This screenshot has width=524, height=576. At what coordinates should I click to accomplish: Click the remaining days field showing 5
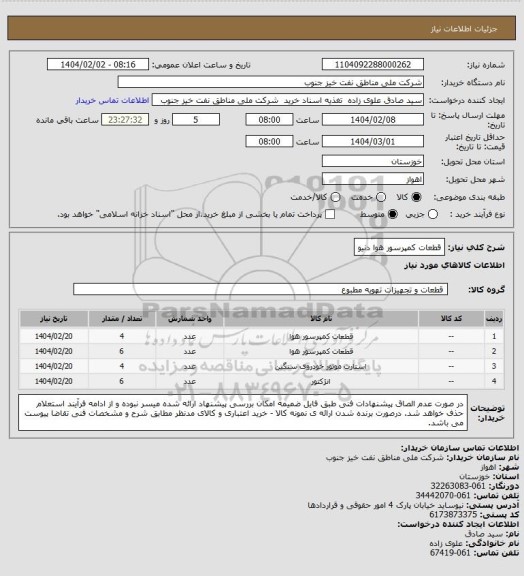[x=196, y=120]
